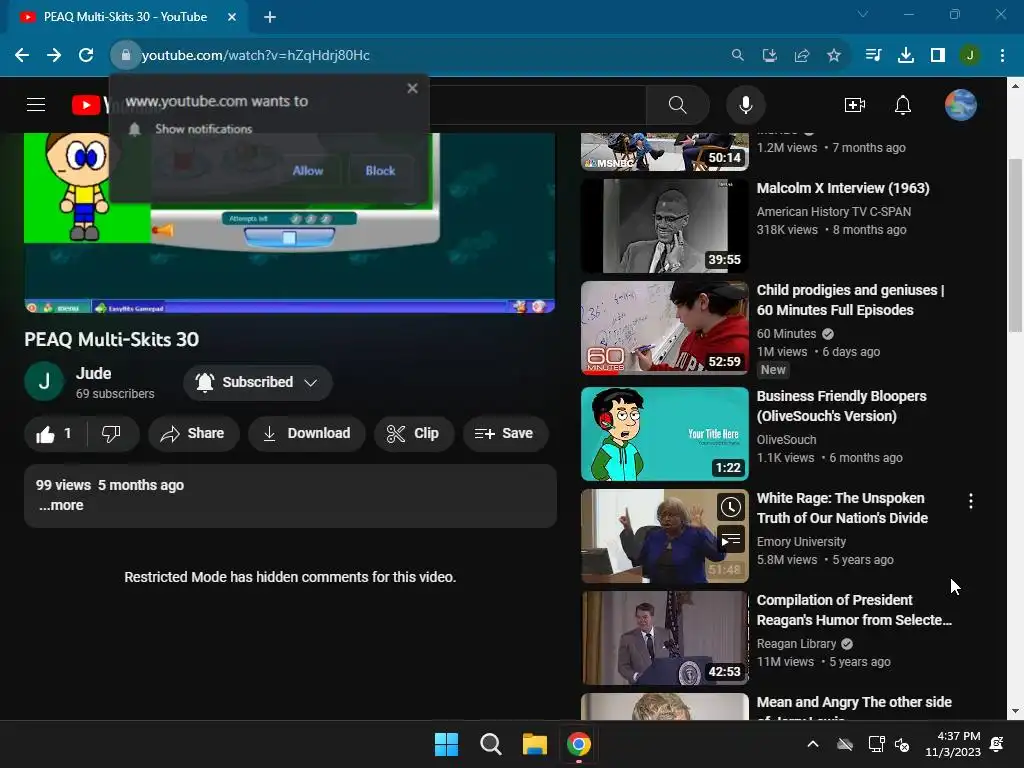Open Reagan Library channel name
The image size is (1024, 768).
point(796,644)
